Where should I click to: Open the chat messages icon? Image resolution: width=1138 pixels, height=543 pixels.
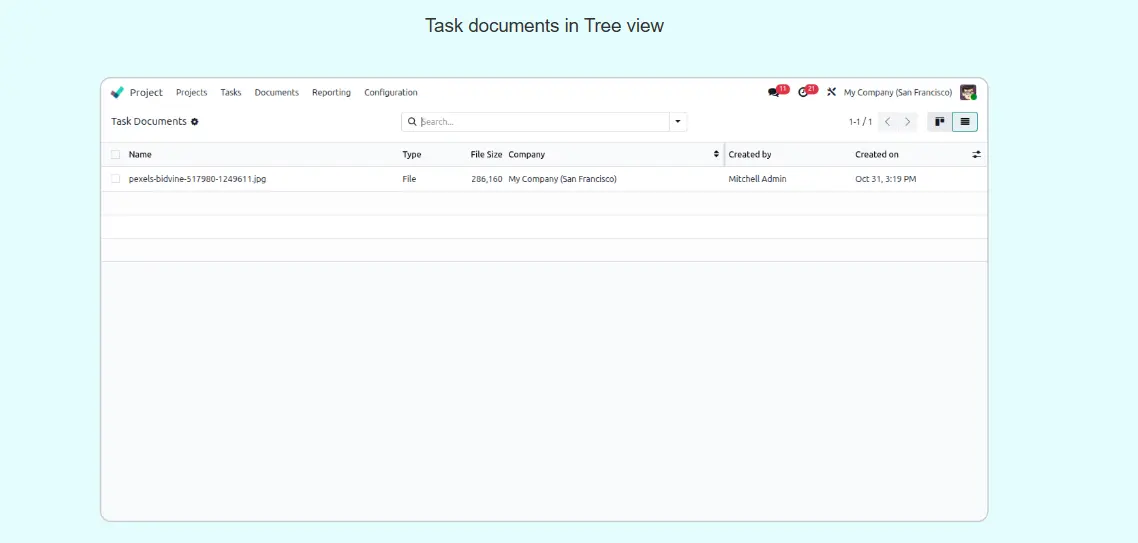[774, 92]
